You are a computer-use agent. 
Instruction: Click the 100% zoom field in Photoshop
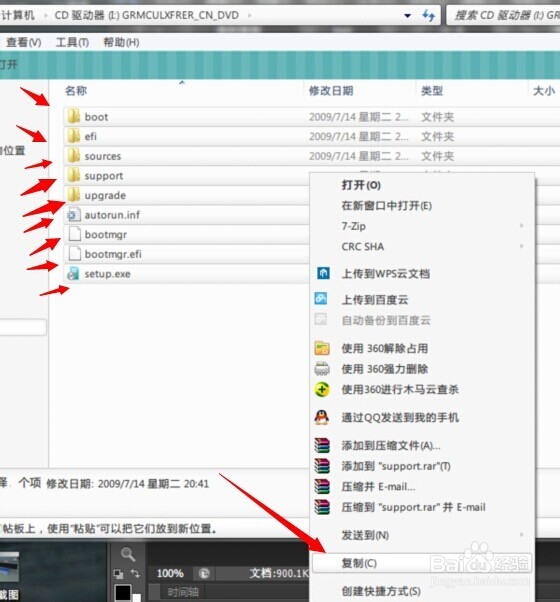pyautogui.click(x=170, y=574)
